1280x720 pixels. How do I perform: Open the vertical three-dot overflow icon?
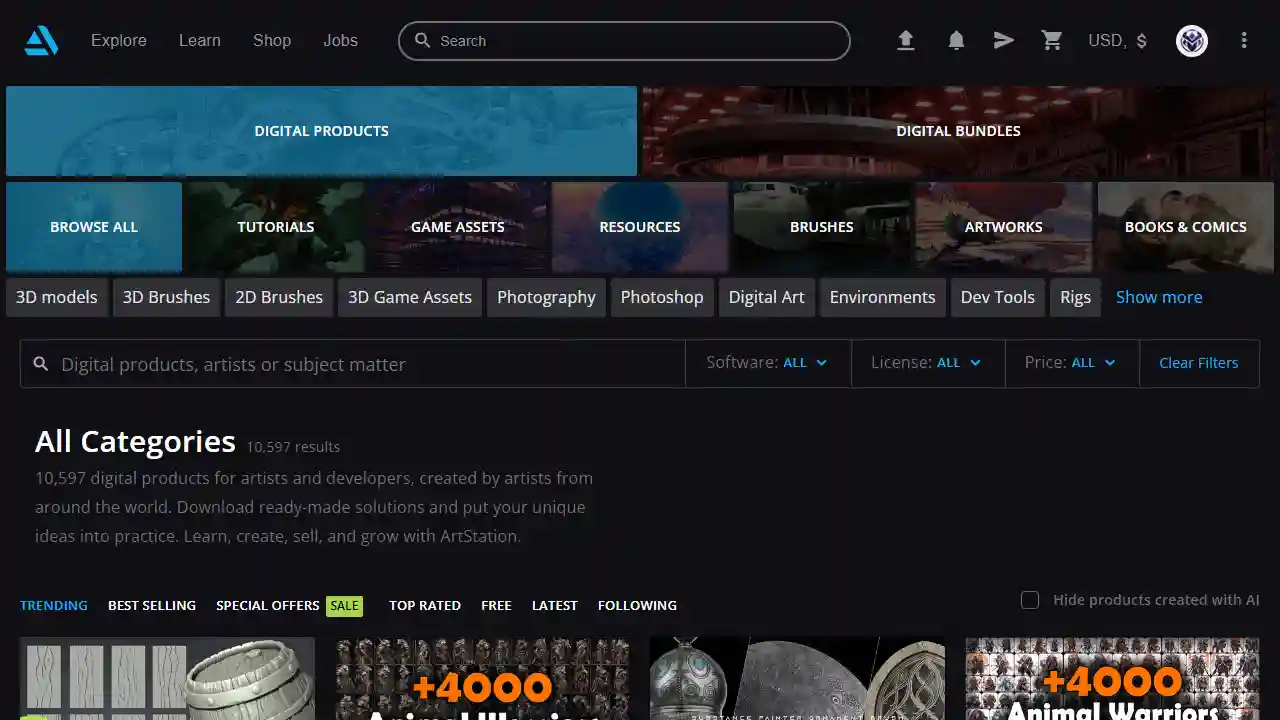coord(1244,40)
